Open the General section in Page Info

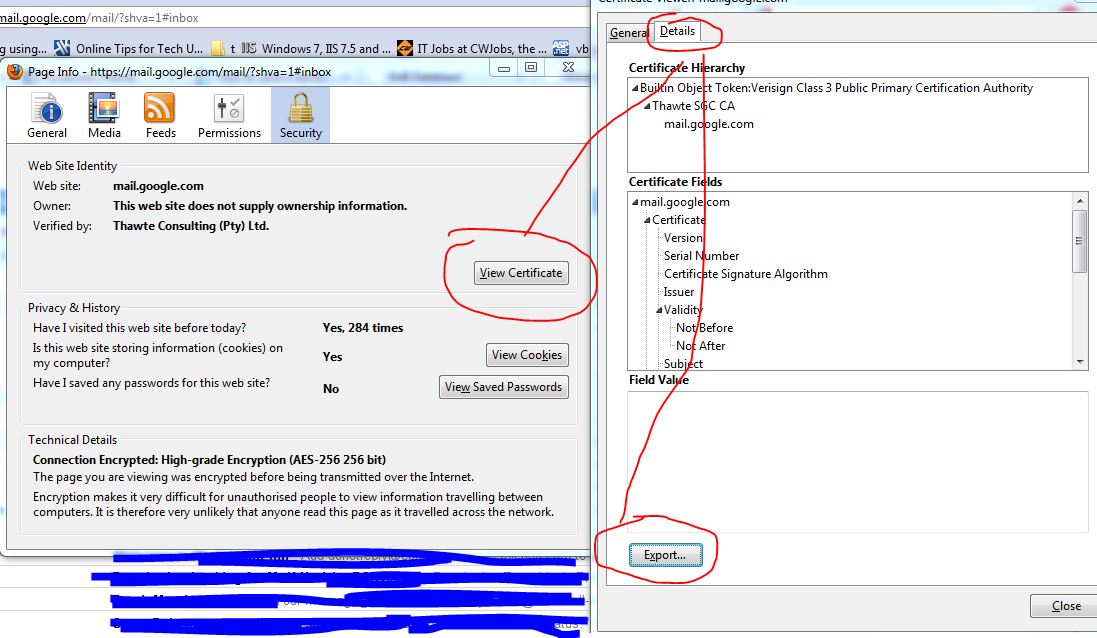tap(47, 116)
